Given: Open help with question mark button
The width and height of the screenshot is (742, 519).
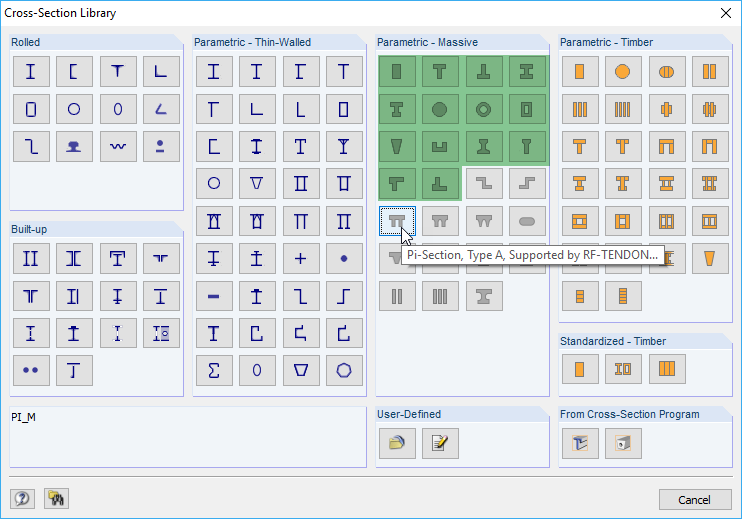Looking at the screenshot, I should (22, 499).
